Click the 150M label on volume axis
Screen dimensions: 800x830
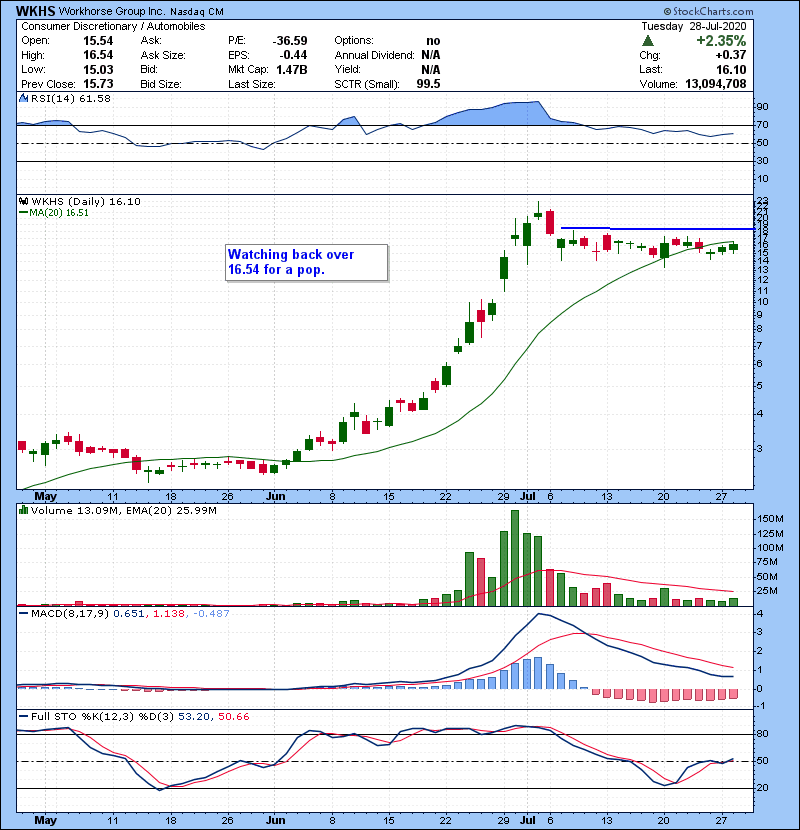click(770, 519)
